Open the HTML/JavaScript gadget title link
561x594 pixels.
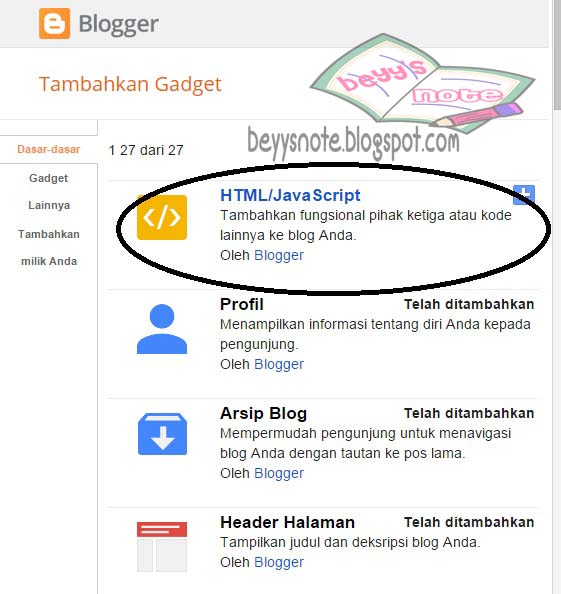[x=290, y=195]
